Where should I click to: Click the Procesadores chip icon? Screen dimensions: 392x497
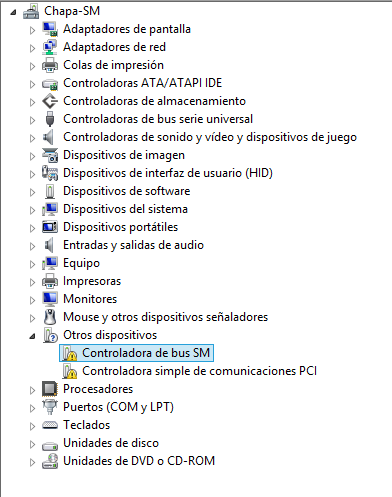click(50, 389)
